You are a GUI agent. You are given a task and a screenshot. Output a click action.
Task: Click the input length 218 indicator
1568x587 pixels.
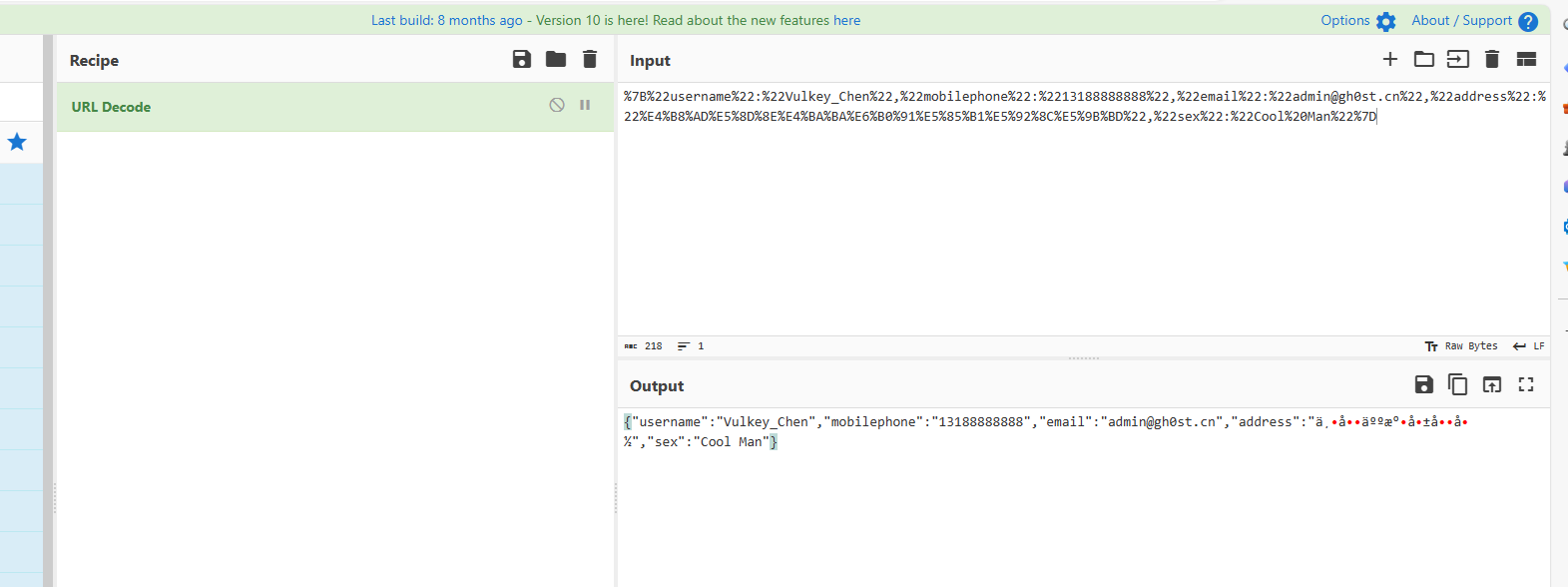coord(644,346)
